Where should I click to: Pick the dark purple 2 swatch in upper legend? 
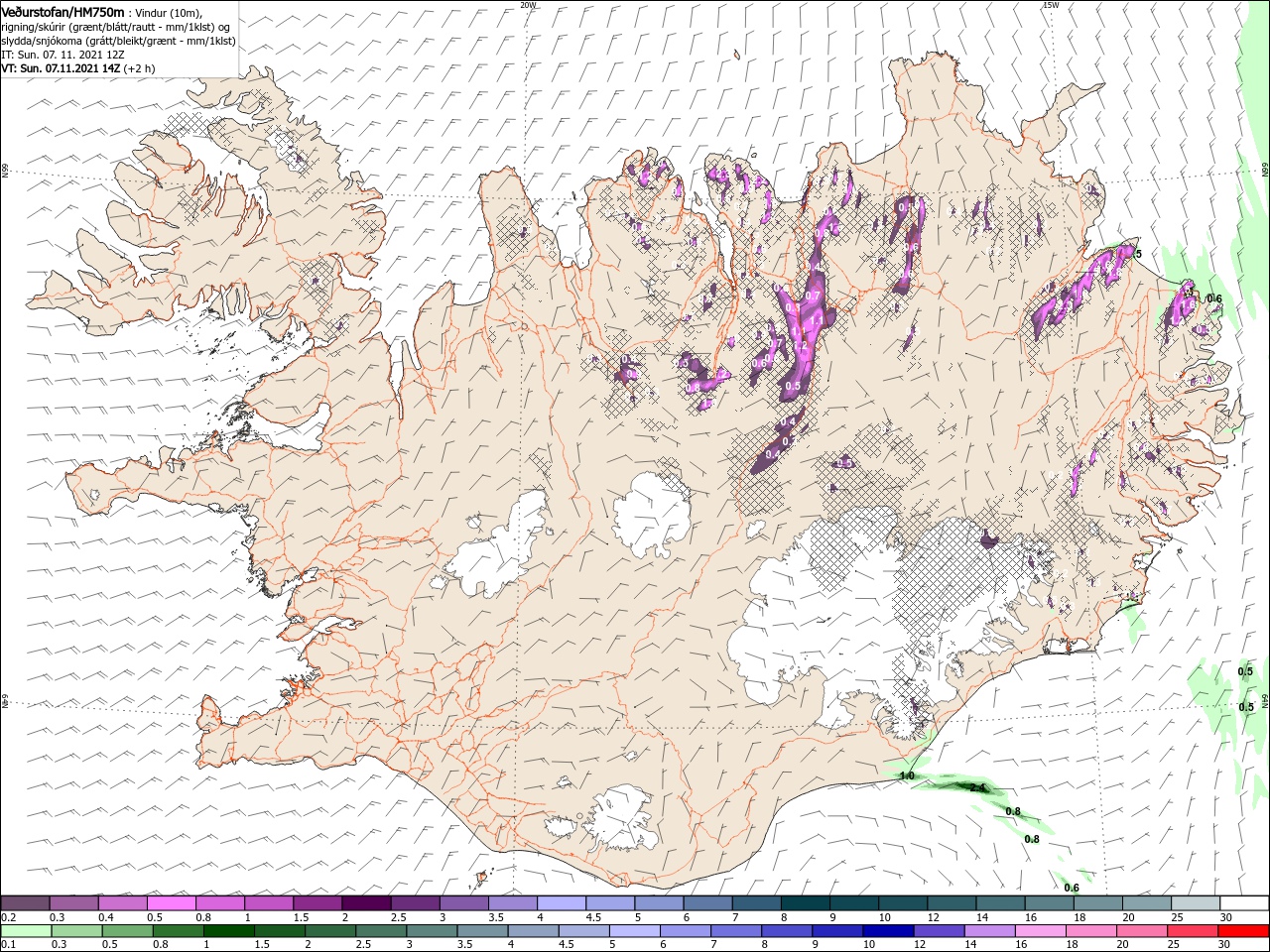tap(365, 903)
